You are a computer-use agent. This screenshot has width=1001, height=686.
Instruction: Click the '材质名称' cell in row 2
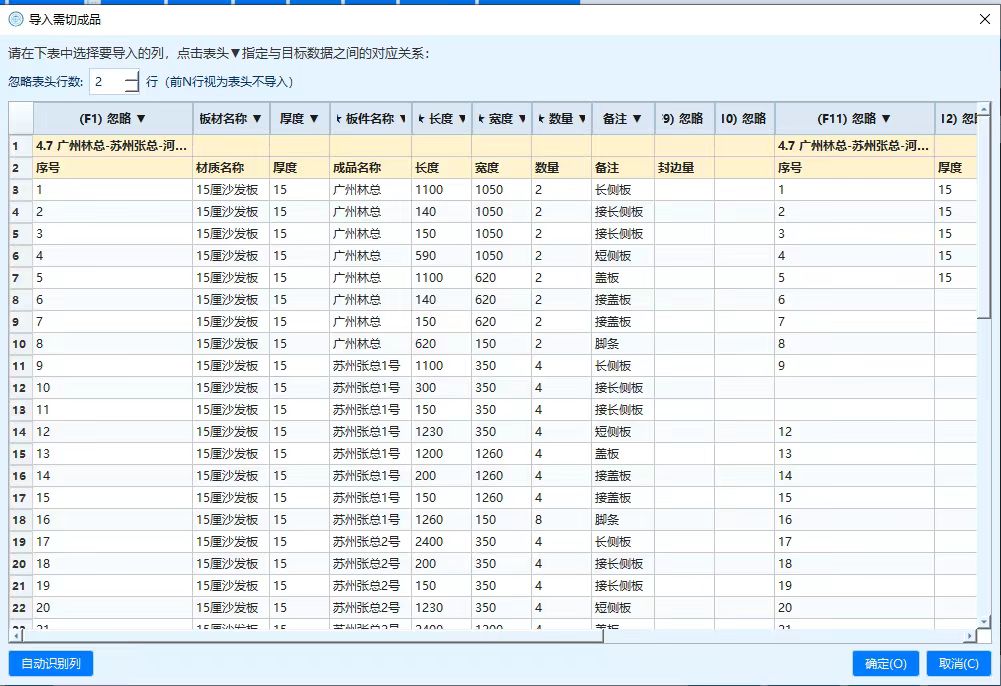(x=231, y=168)
